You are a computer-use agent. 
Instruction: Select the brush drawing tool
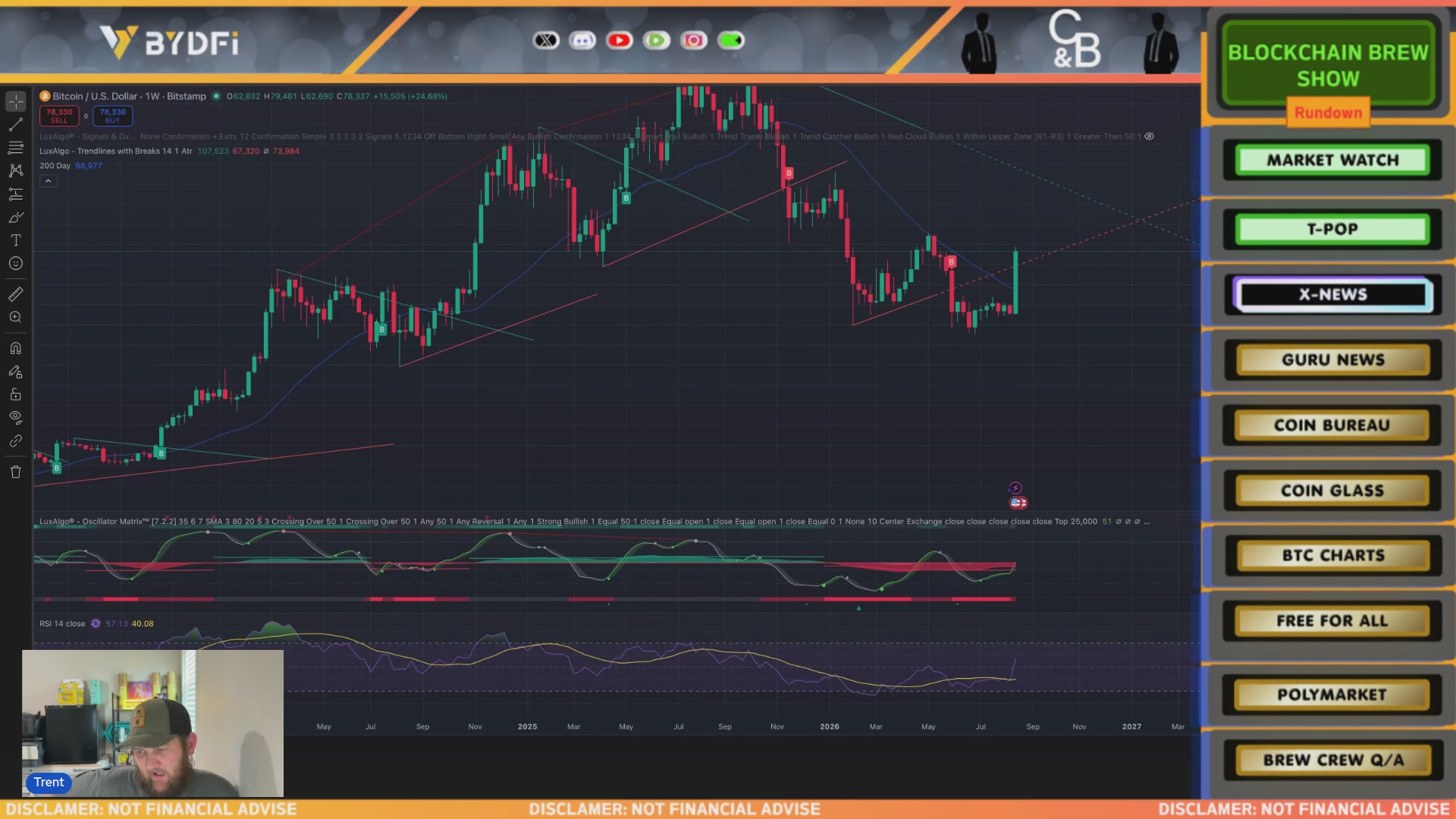(x=16, y=218)
